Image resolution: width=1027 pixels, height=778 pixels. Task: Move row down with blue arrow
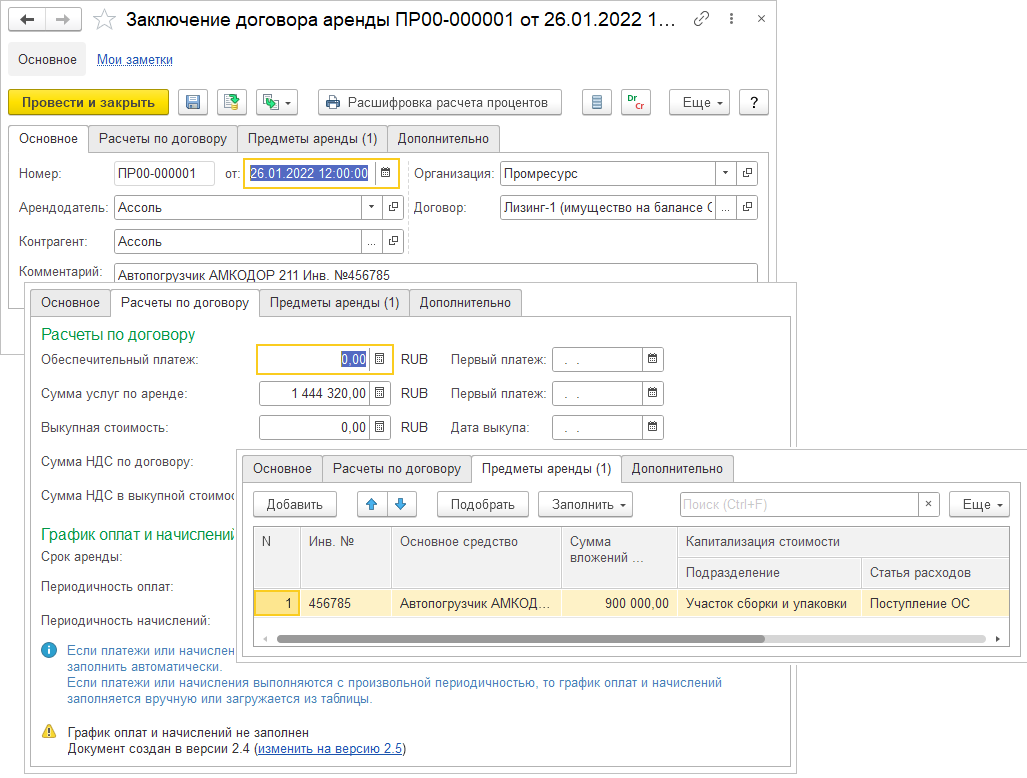400,504
